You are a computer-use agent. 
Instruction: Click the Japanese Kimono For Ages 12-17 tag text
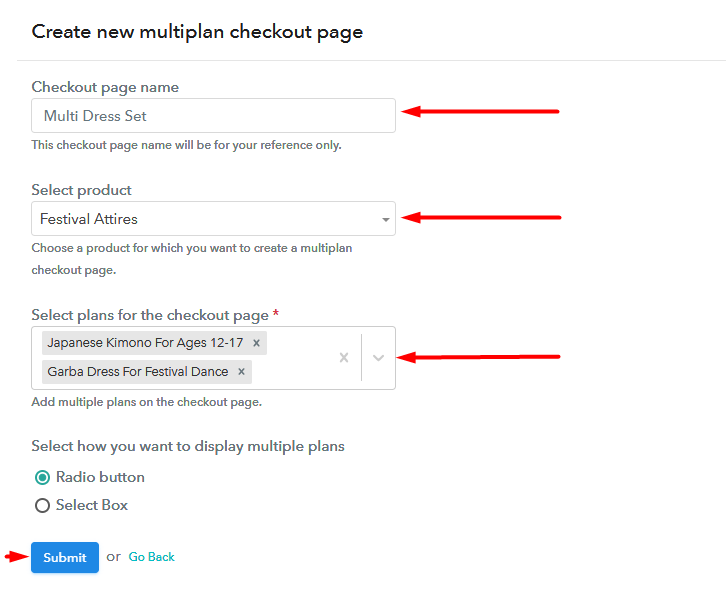tap(145, 343)
